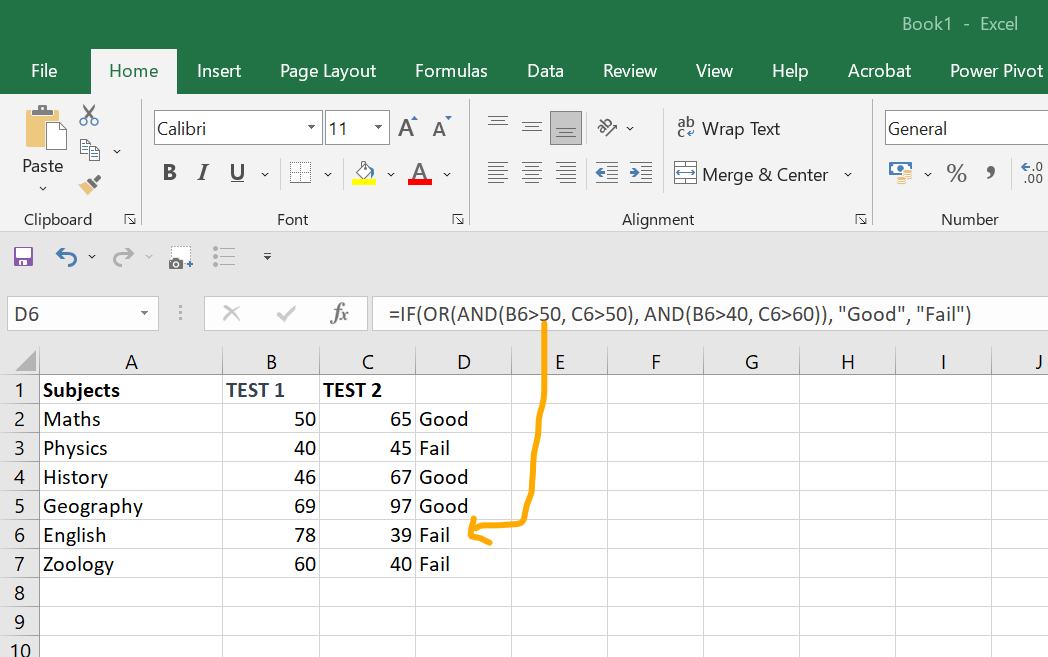Click camera screenshot icon in toolbar

(x=180, y=257)
